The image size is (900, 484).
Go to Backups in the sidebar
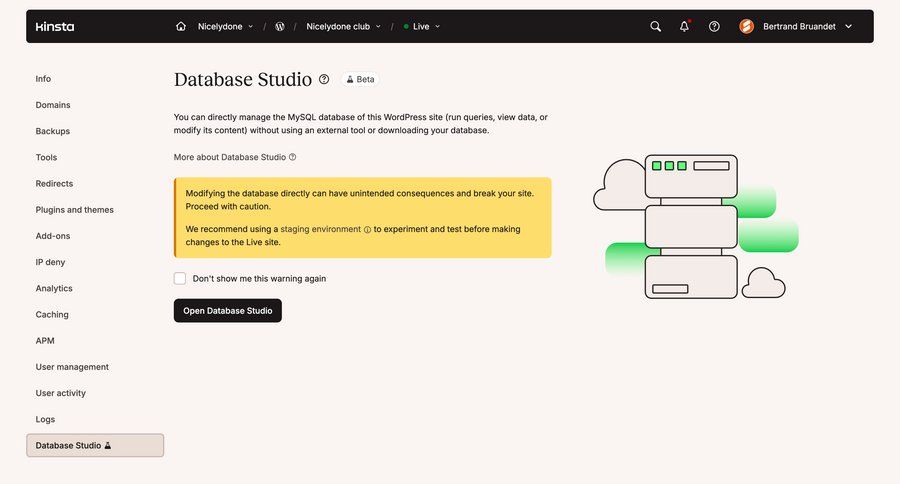53,131
